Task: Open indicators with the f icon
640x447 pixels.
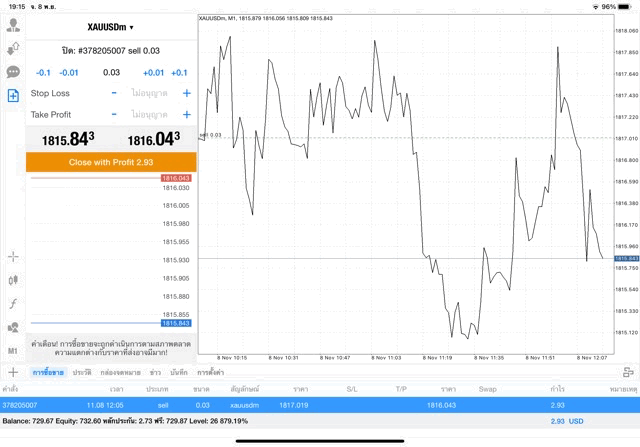Action: 13,304
